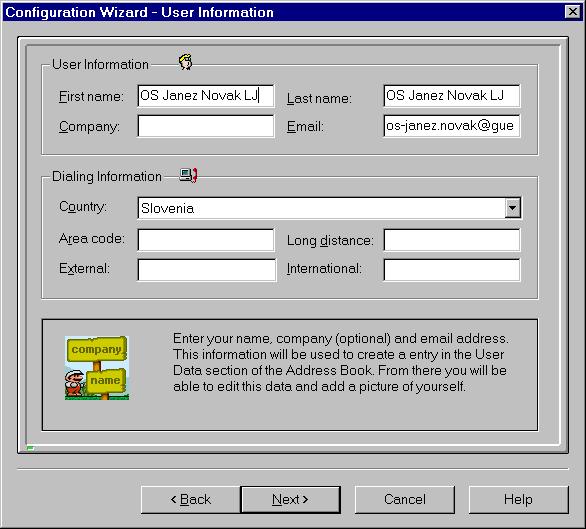Cancel the configuration wizard
This screenshot has width=586, height=529.
point(405,499)
